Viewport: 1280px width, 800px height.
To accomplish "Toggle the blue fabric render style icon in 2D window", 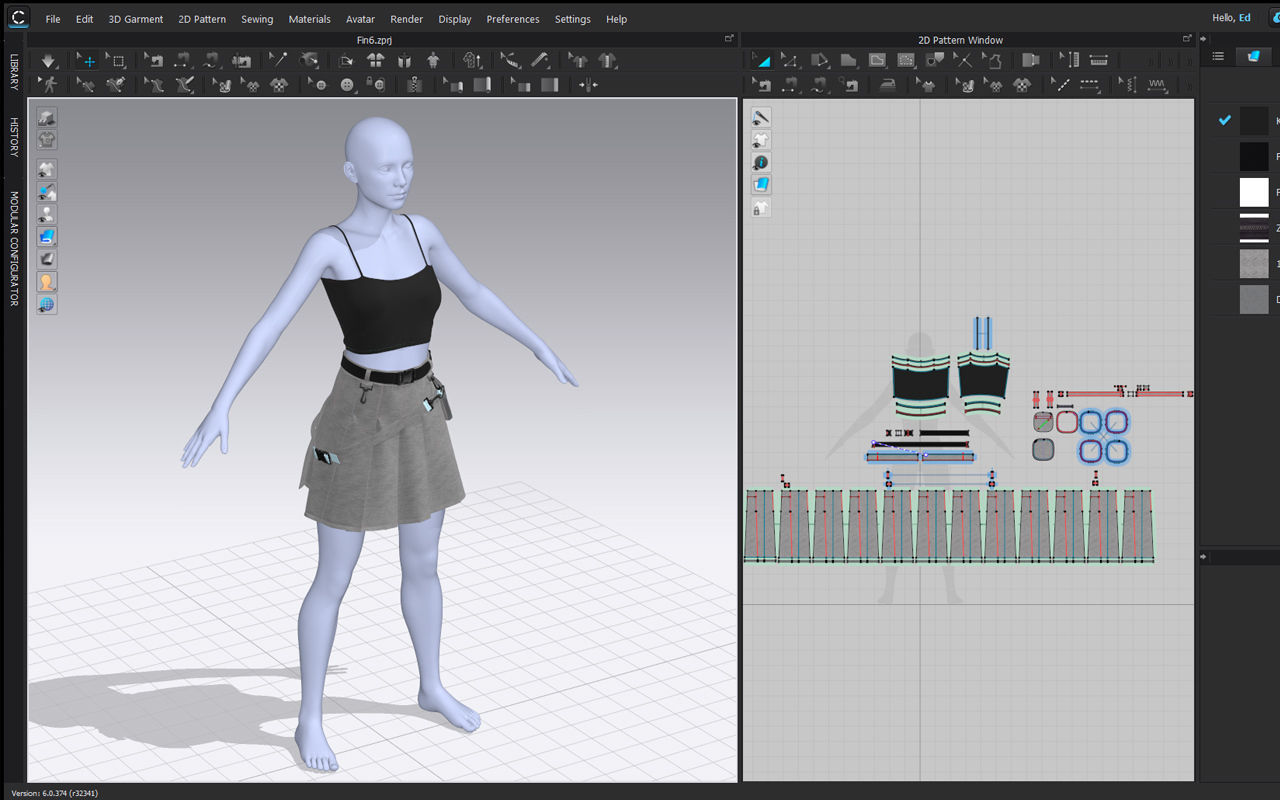I will [x=761, y=185].
